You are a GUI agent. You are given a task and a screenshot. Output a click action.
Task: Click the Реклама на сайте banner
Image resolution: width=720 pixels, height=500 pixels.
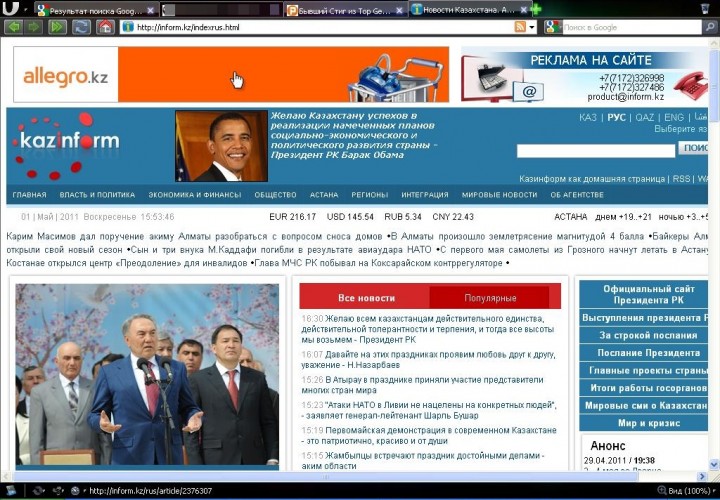(x=585, y=74)
